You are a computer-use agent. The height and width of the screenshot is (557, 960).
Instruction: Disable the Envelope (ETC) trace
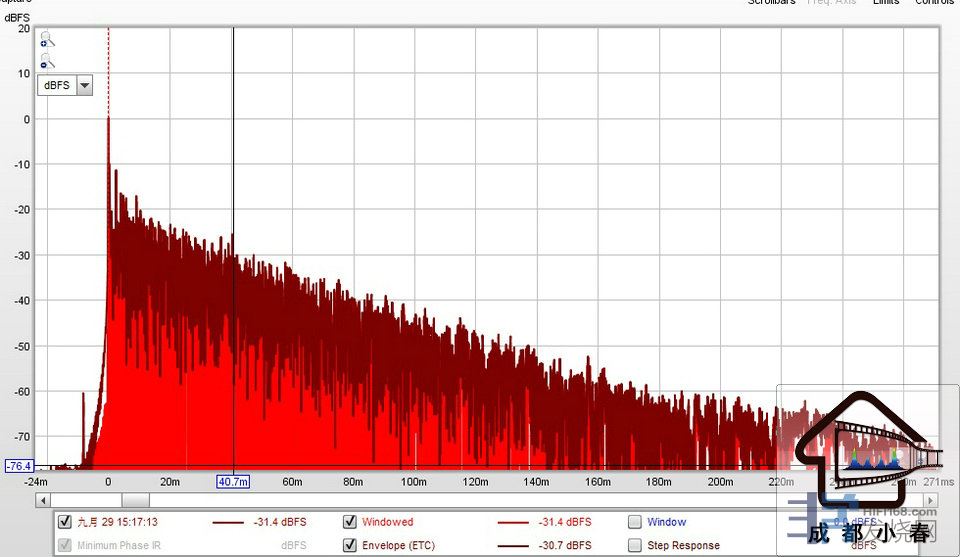click(350, 545)
